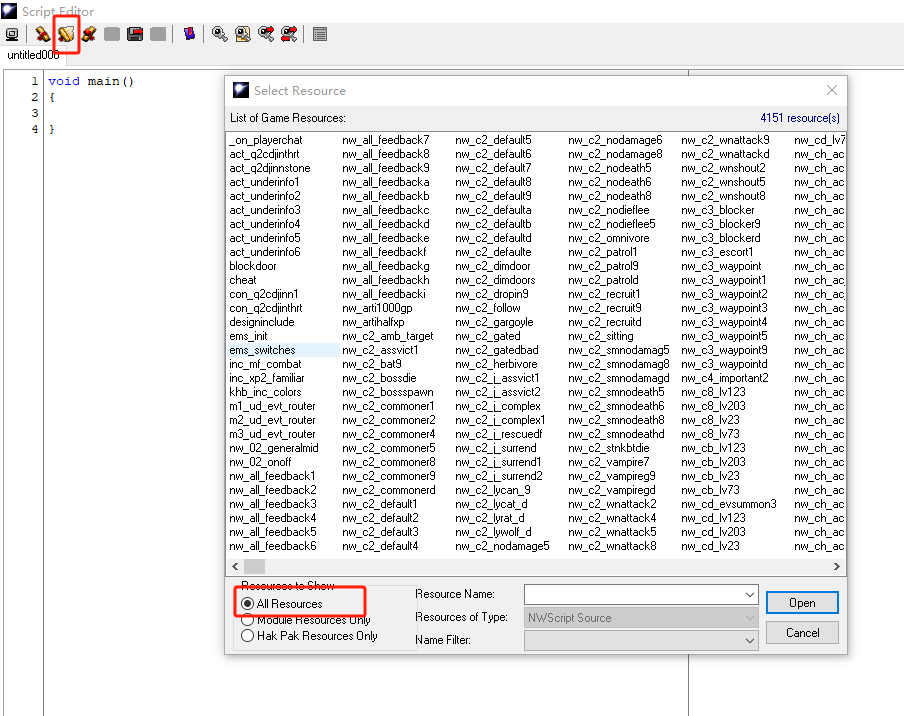Viewport: 904px width, 716px height.
Task: Select the designinclude resource
Action: coord(262,322)
